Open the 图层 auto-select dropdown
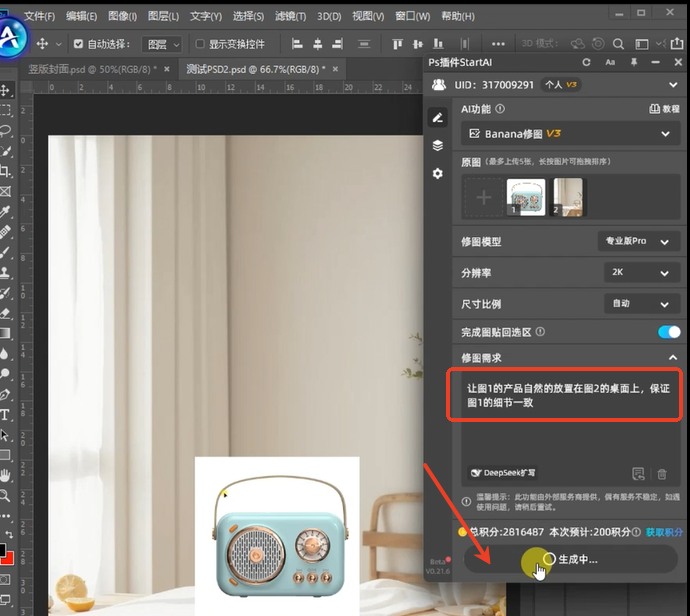Image resolution: width=690 pixels, height=616 pixels. pos(162,44)
